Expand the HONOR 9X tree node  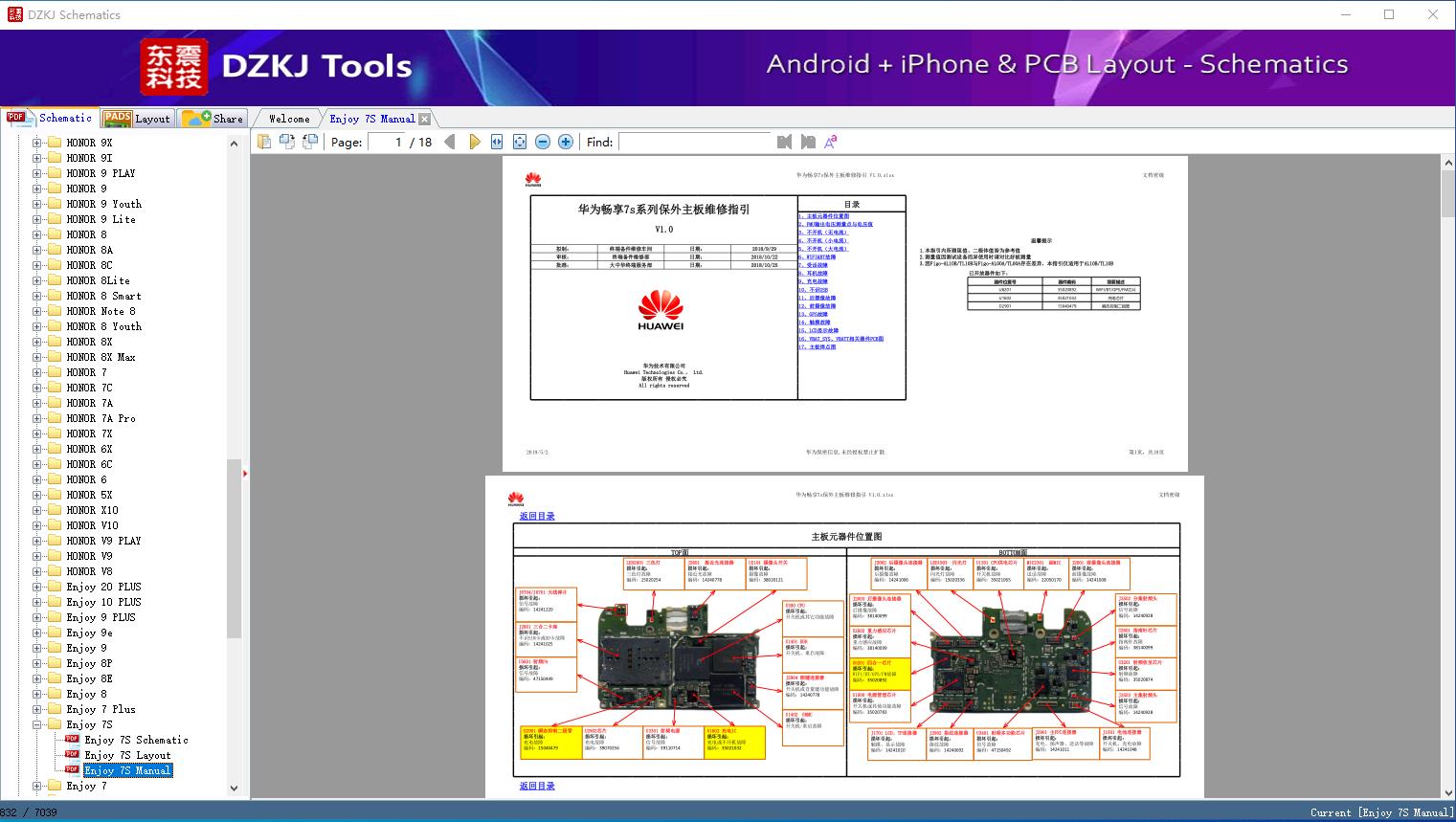point(37,143)
